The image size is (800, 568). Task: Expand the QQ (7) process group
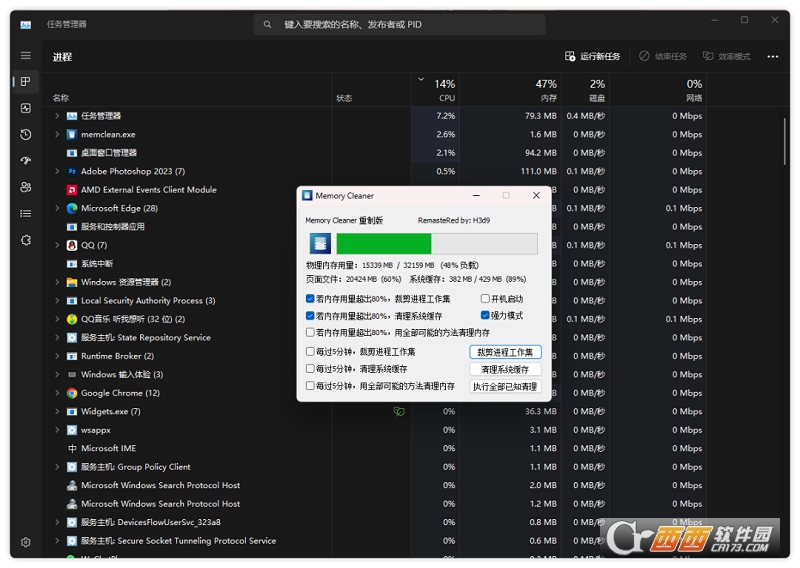point(57,245)
